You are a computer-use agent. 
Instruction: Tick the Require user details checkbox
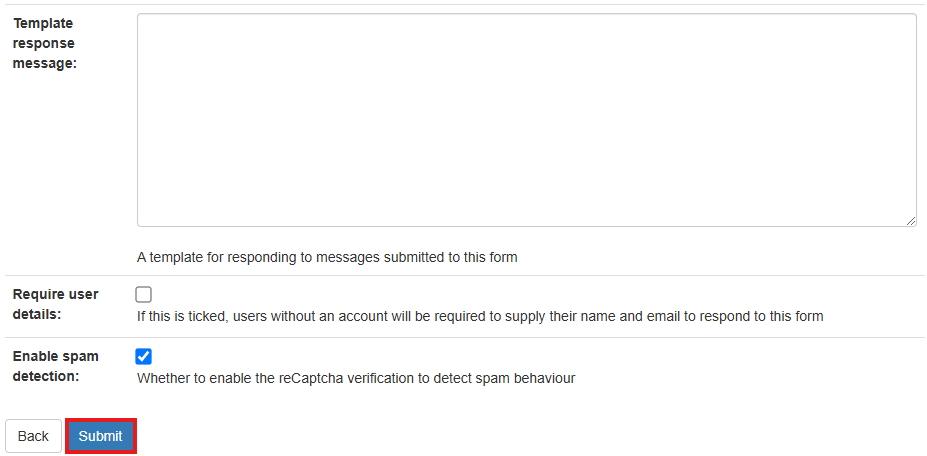tap(144, 295)
